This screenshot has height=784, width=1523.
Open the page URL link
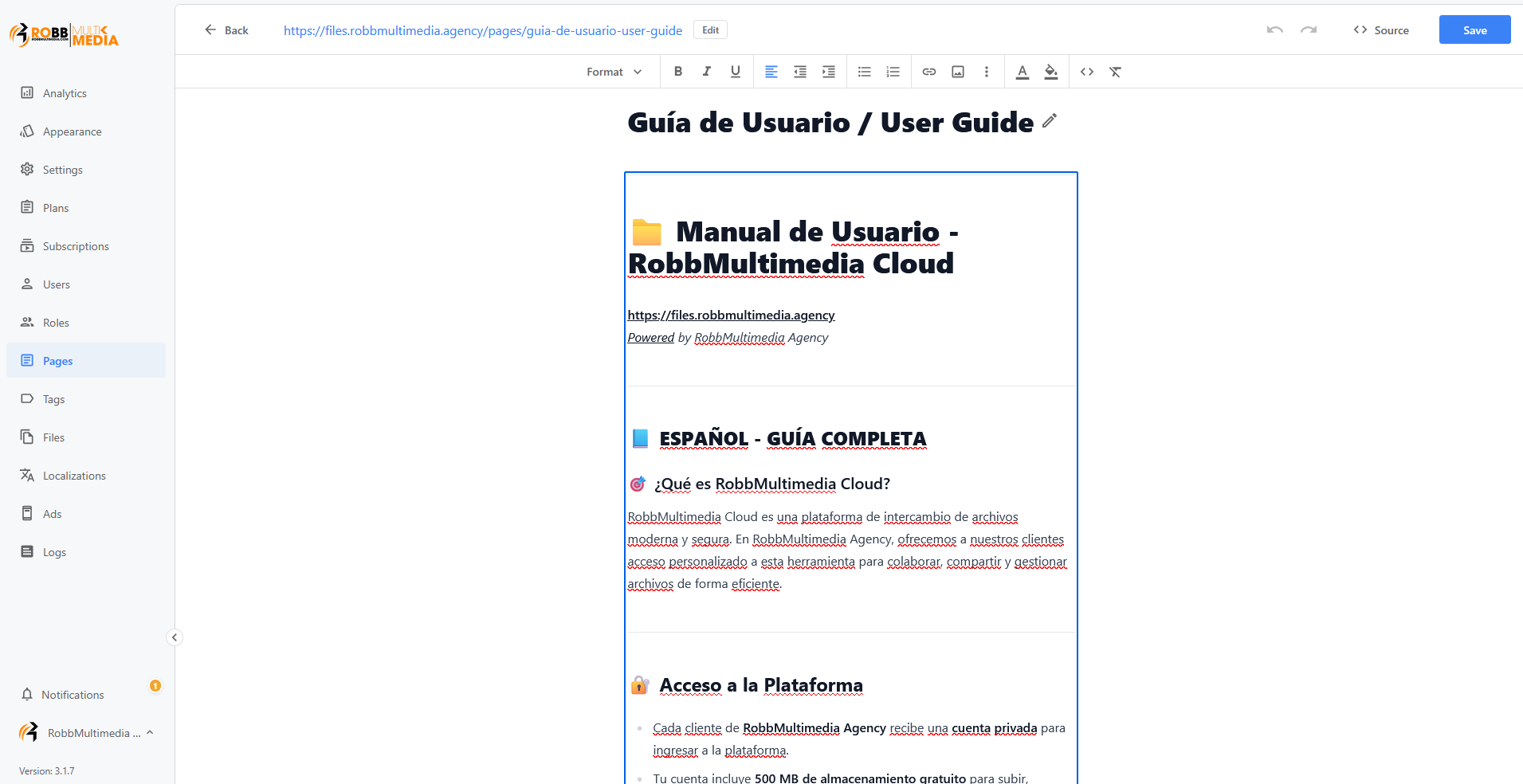pos(483,30)
